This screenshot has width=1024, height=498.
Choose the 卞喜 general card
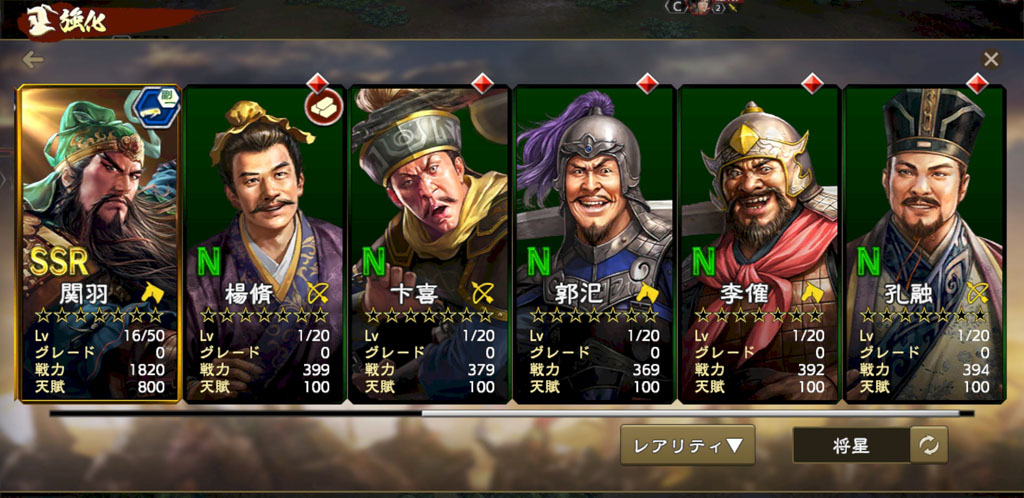[429, 245]
